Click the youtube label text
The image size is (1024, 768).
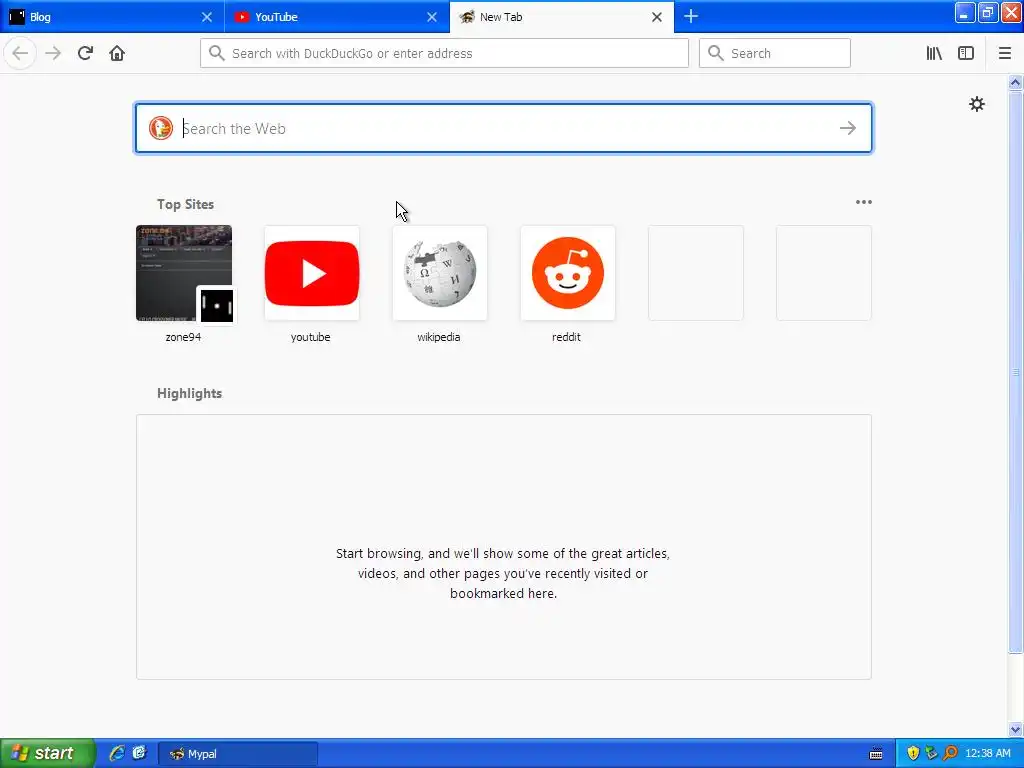[311, 337]
